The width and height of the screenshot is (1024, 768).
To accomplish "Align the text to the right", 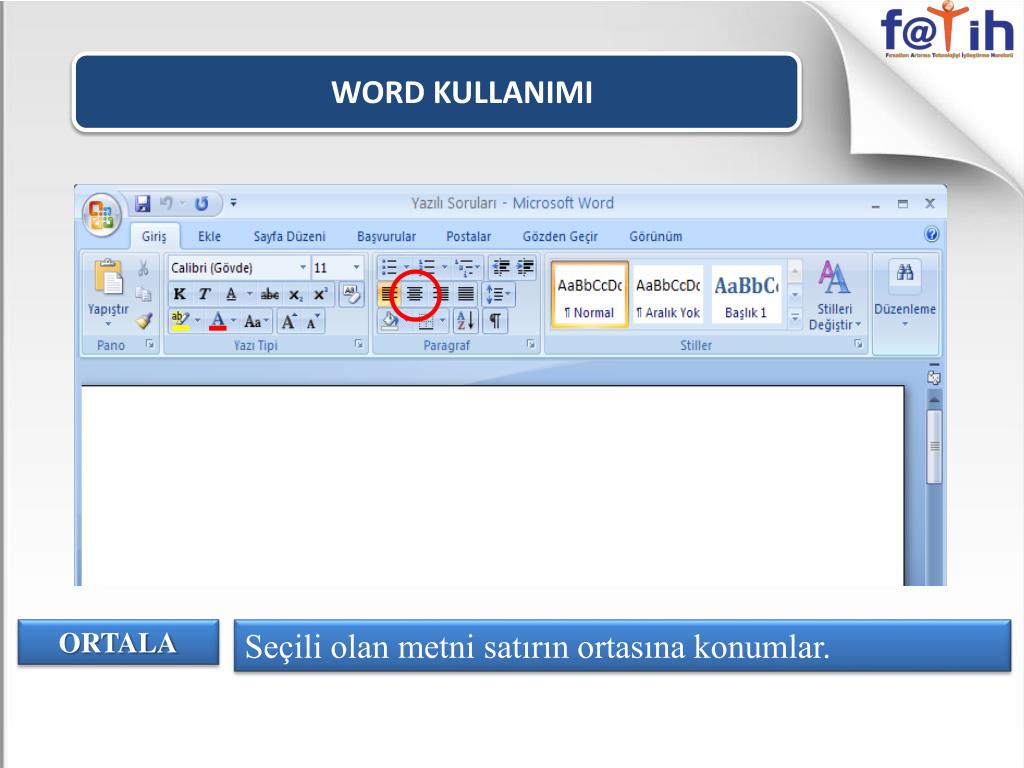I will click(441, 294).
